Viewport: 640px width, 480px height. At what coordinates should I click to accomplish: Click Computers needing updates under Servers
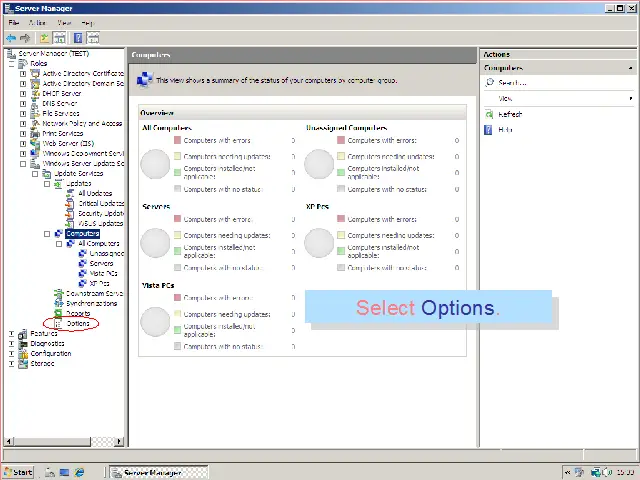click(x=227, y=236)
